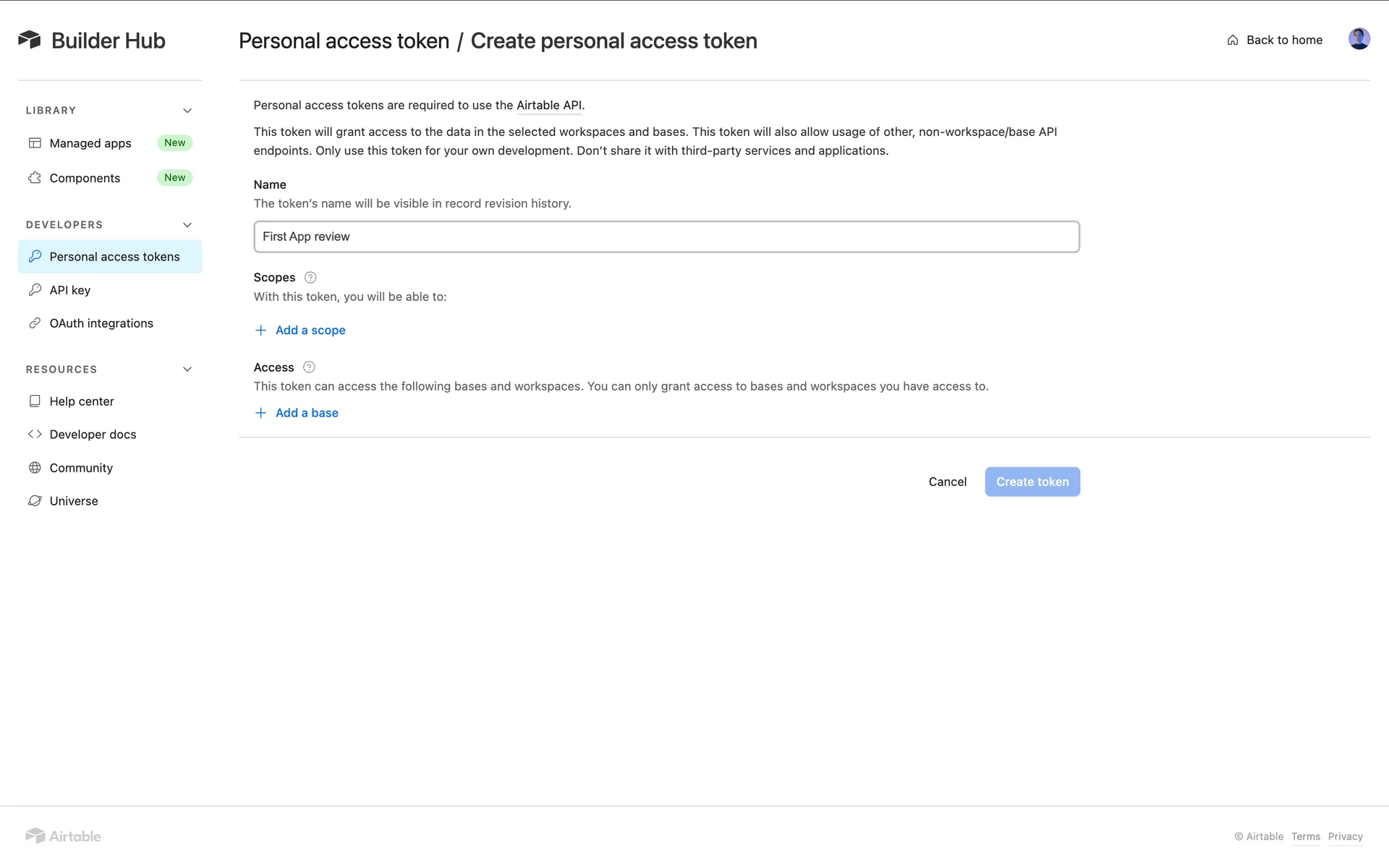Click the Airtable logo in the footer
The width and height of the screenshot is (1389, 868).
click(64, 836)
